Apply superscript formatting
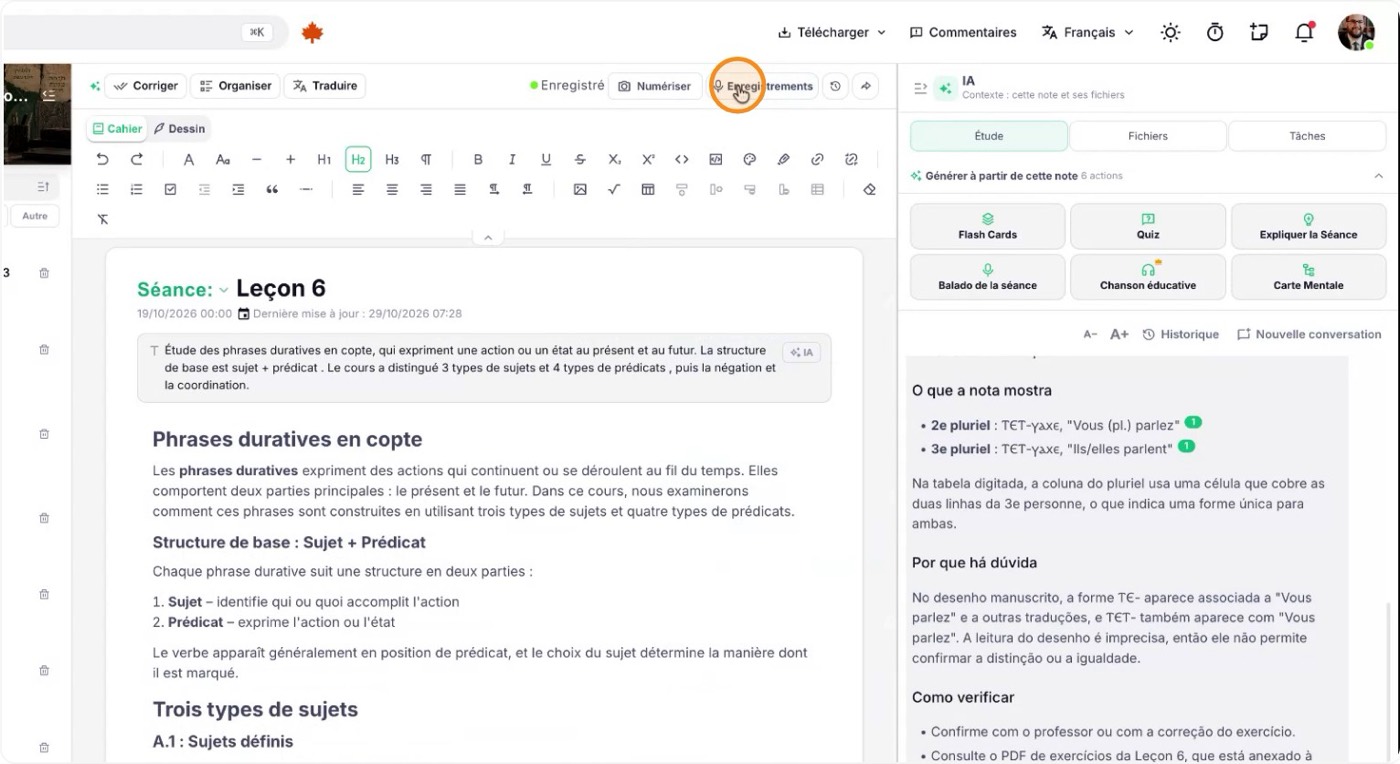1400x764 pixels. pos(648,159)
